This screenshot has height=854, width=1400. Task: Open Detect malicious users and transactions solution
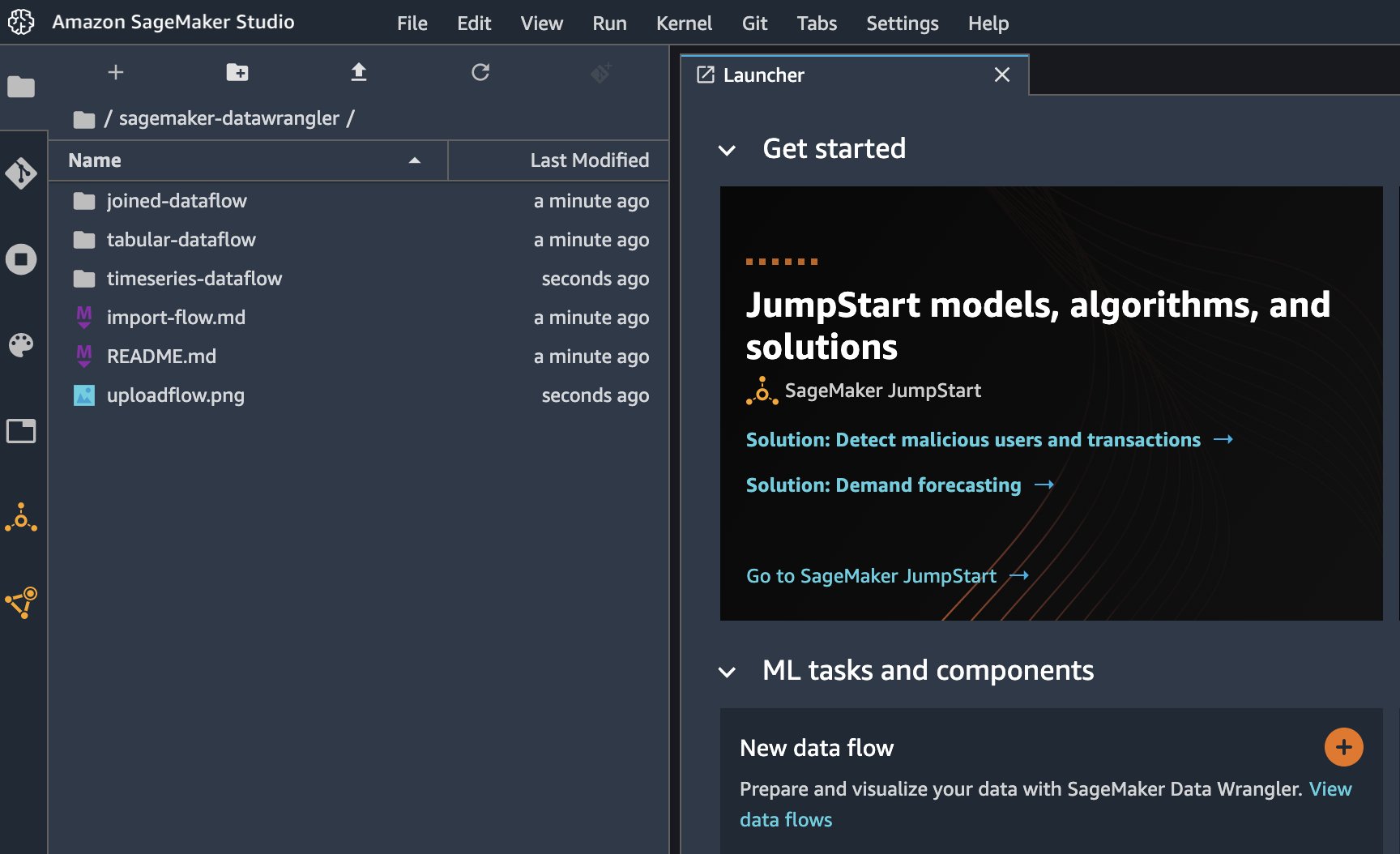coord(973,439)
